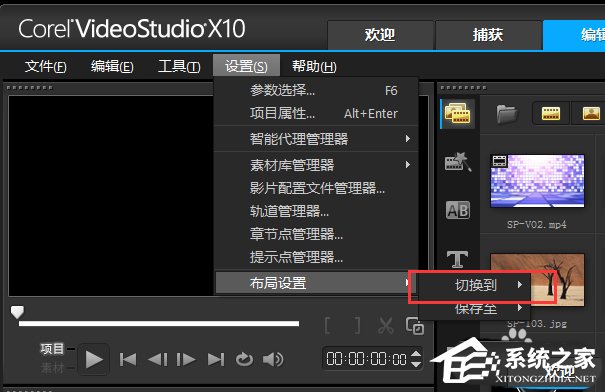Step to next frame
Viewport: 605px width, 392px height.
click(x=186, y=360)
